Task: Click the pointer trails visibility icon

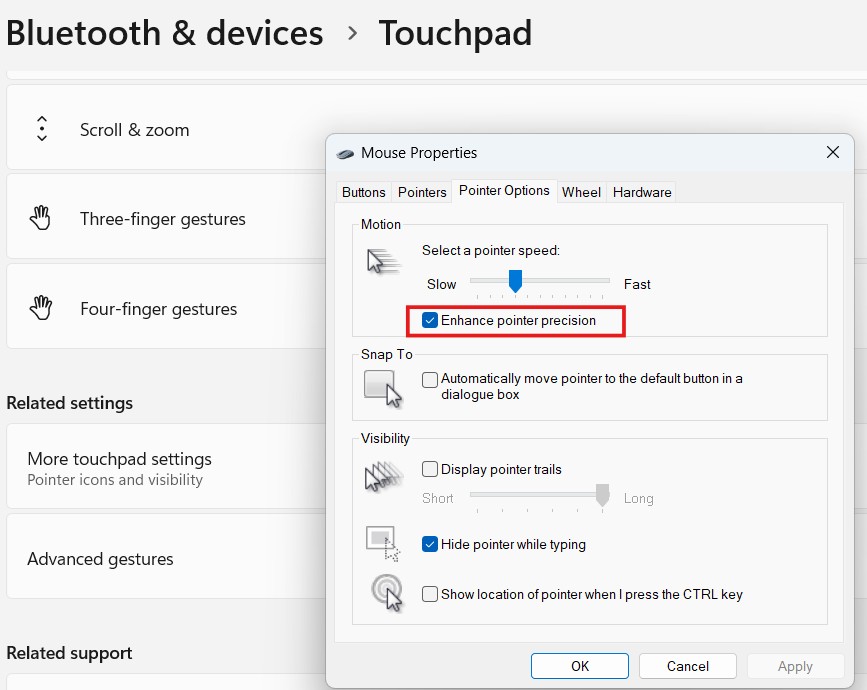Action: [x=383, y=477]
